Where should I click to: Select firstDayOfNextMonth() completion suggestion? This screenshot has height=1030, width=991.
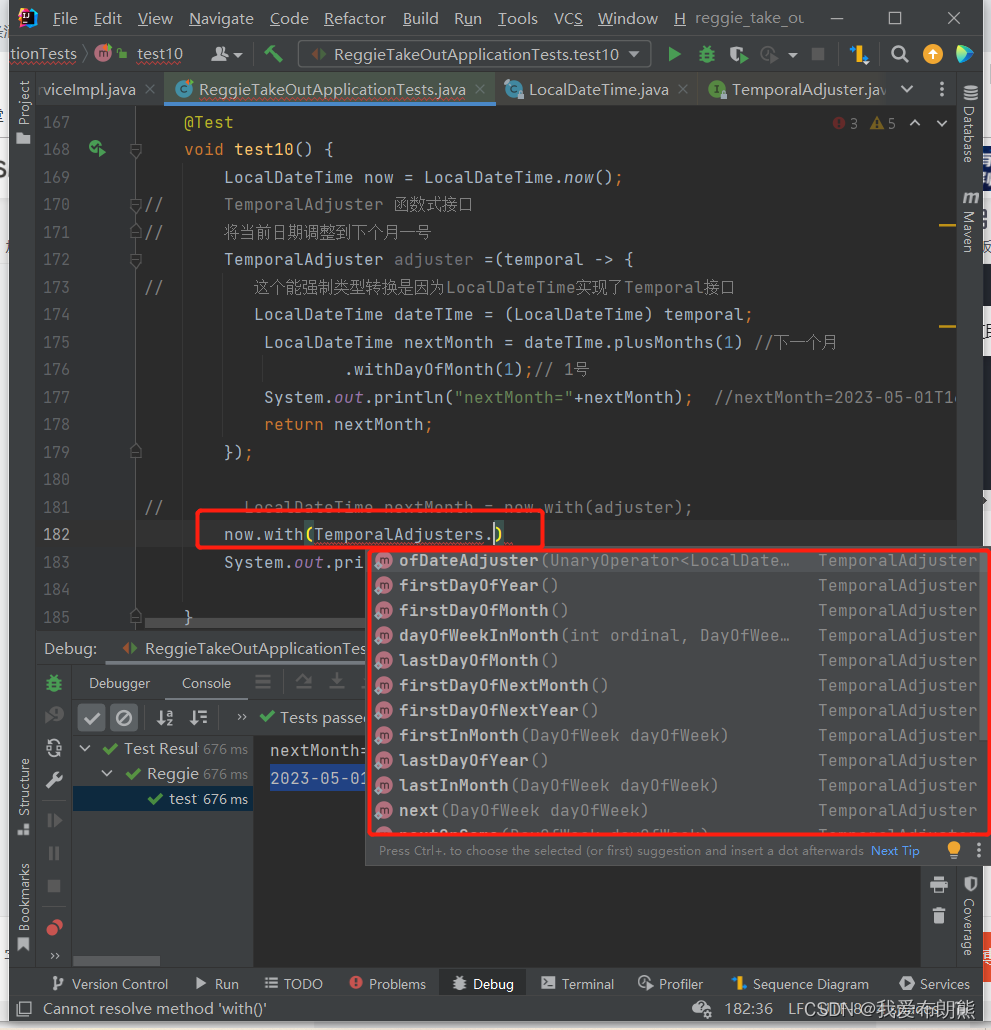[x=676, y=685]
